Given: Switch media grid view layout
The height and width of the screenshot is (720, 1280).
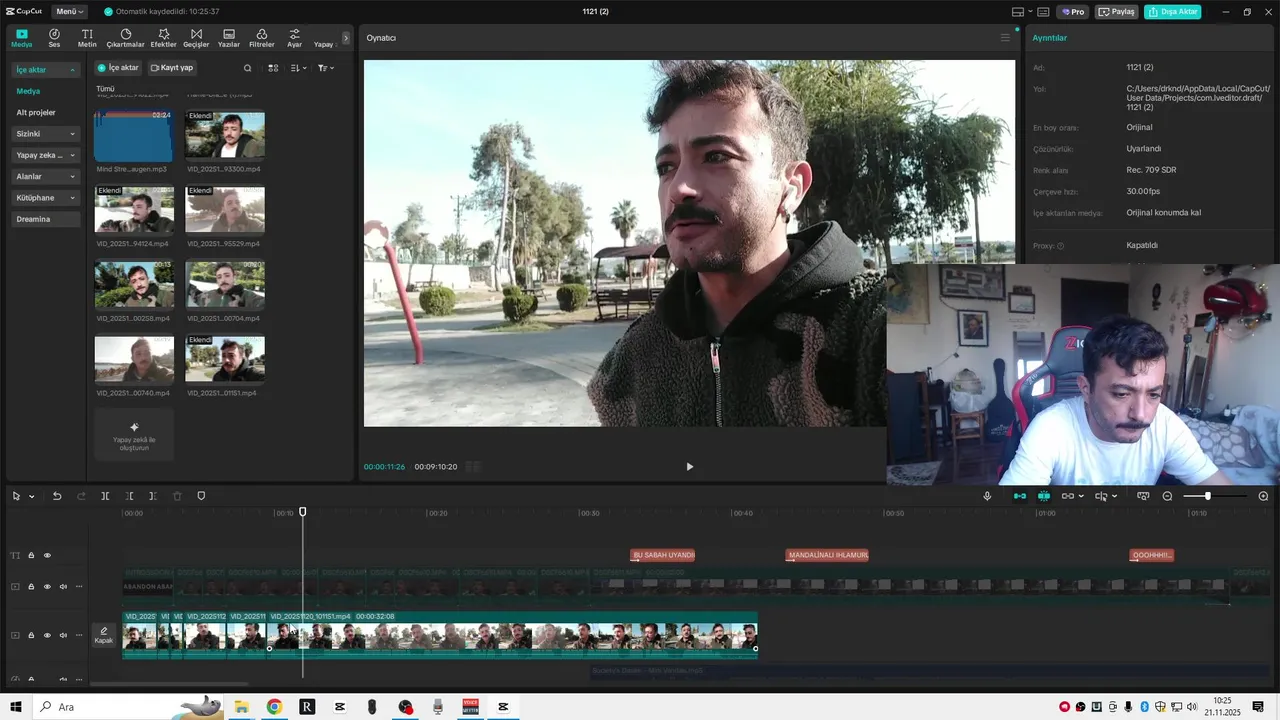Looking at the screenshot, I should click(x=273, y=68).
